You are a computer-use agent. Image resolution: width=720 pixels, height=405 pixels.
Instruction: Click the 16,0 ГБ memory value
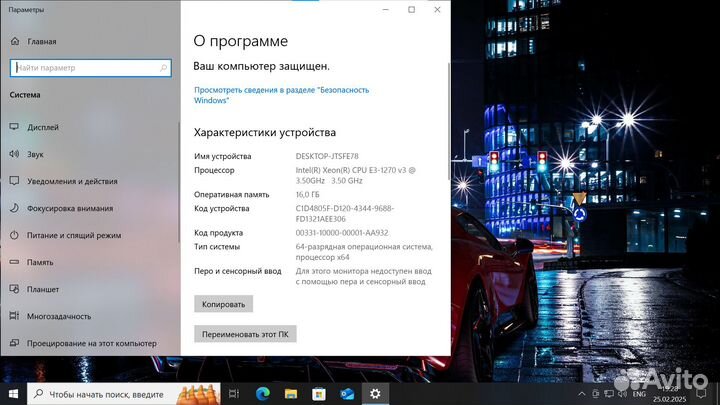point(308,195)
